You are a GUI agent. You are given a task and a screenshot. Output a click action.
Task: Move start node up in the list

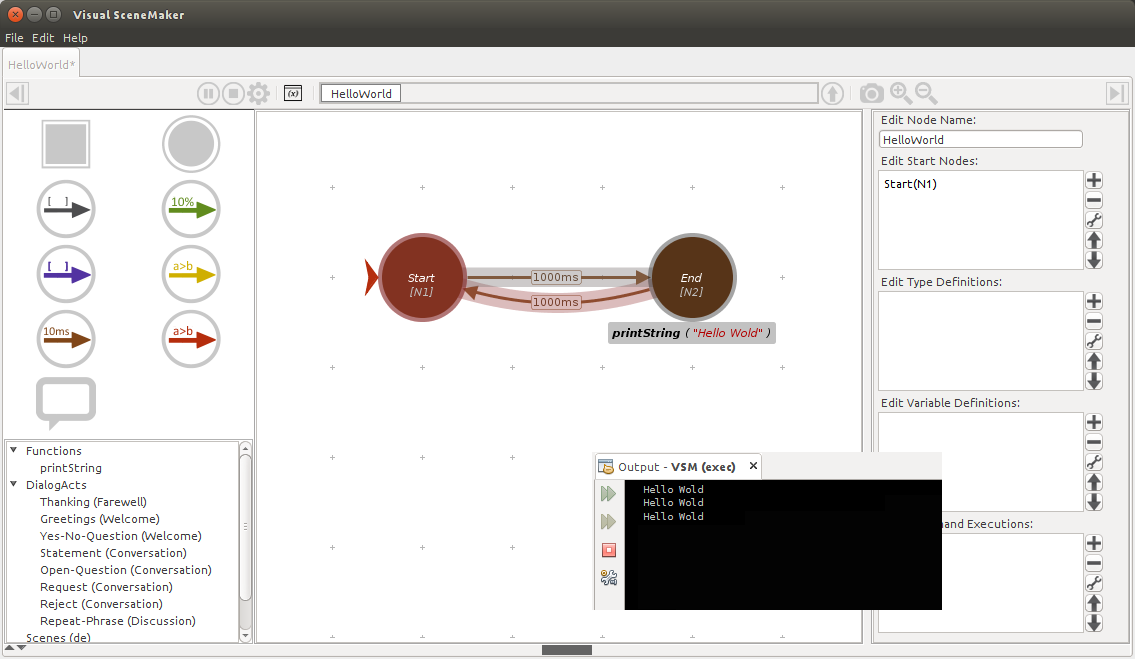pyautogui.click(x=1094, y=240)
